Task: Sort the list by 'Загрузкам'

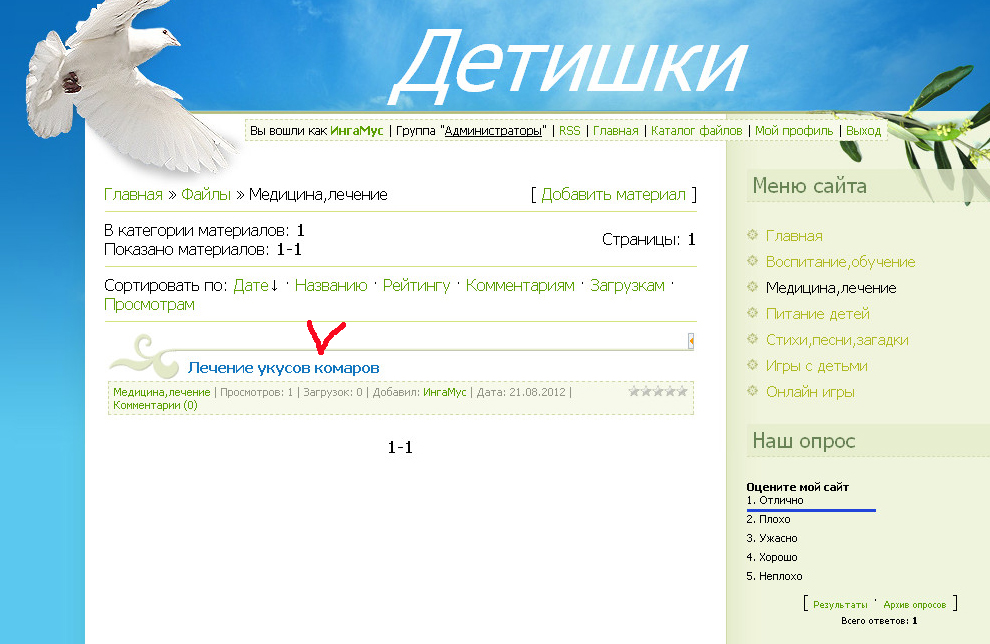Action: pyautogui.click(x=627, y=286)
